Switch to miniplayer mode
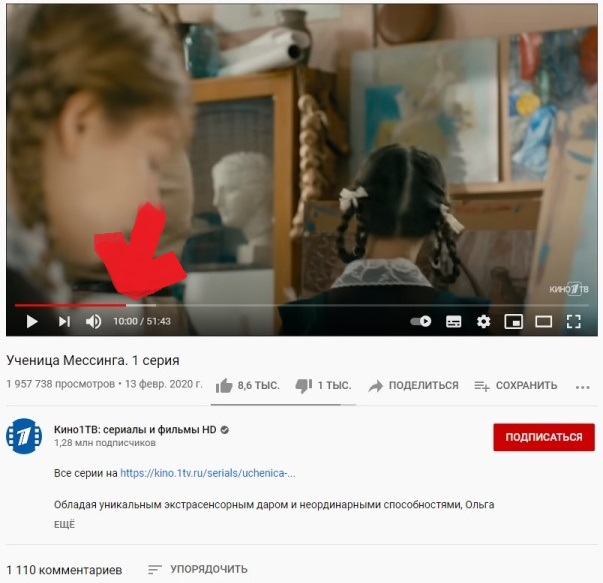603x583 pixels. (513, 321)
